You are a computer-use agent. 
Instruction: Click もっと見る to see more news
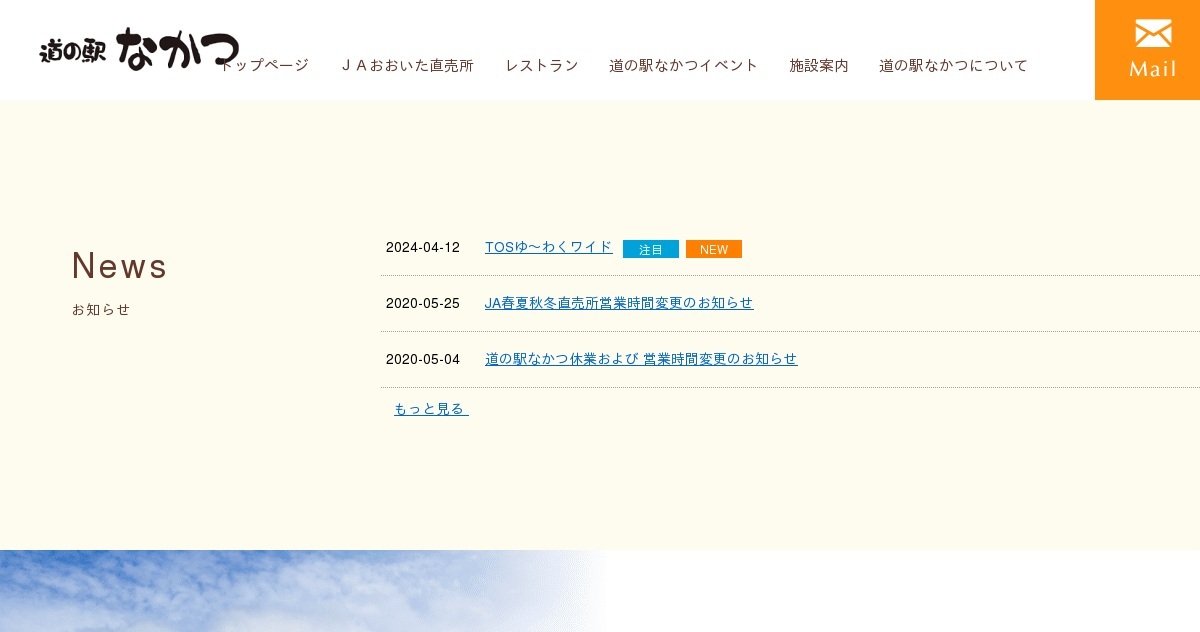pyautogui.click(x=430, y=409)
